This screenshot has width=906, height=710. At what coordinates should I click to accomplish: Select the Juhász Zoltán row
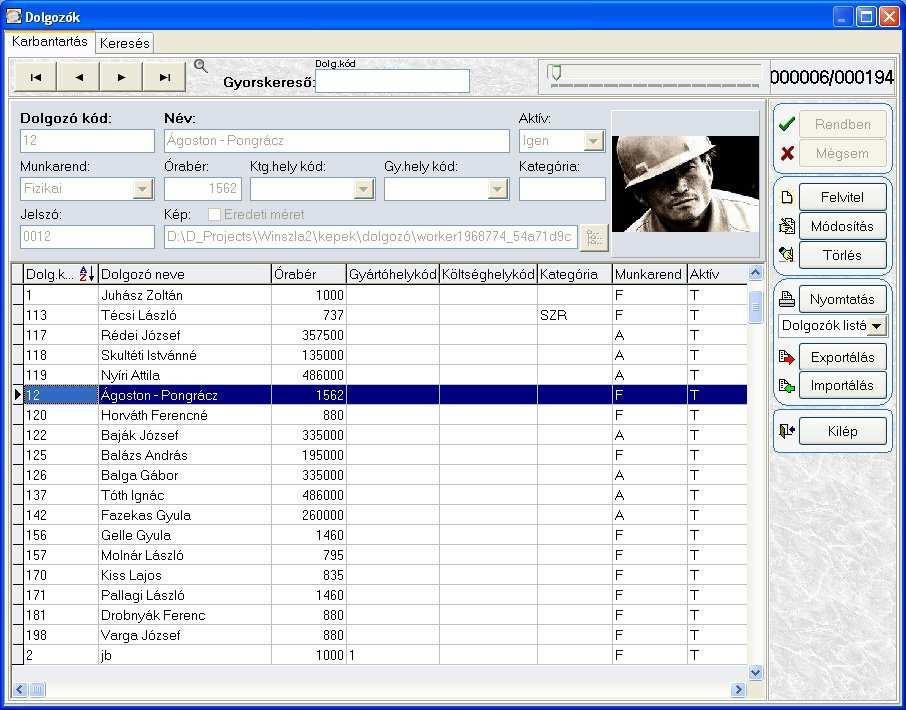point(380,295)
